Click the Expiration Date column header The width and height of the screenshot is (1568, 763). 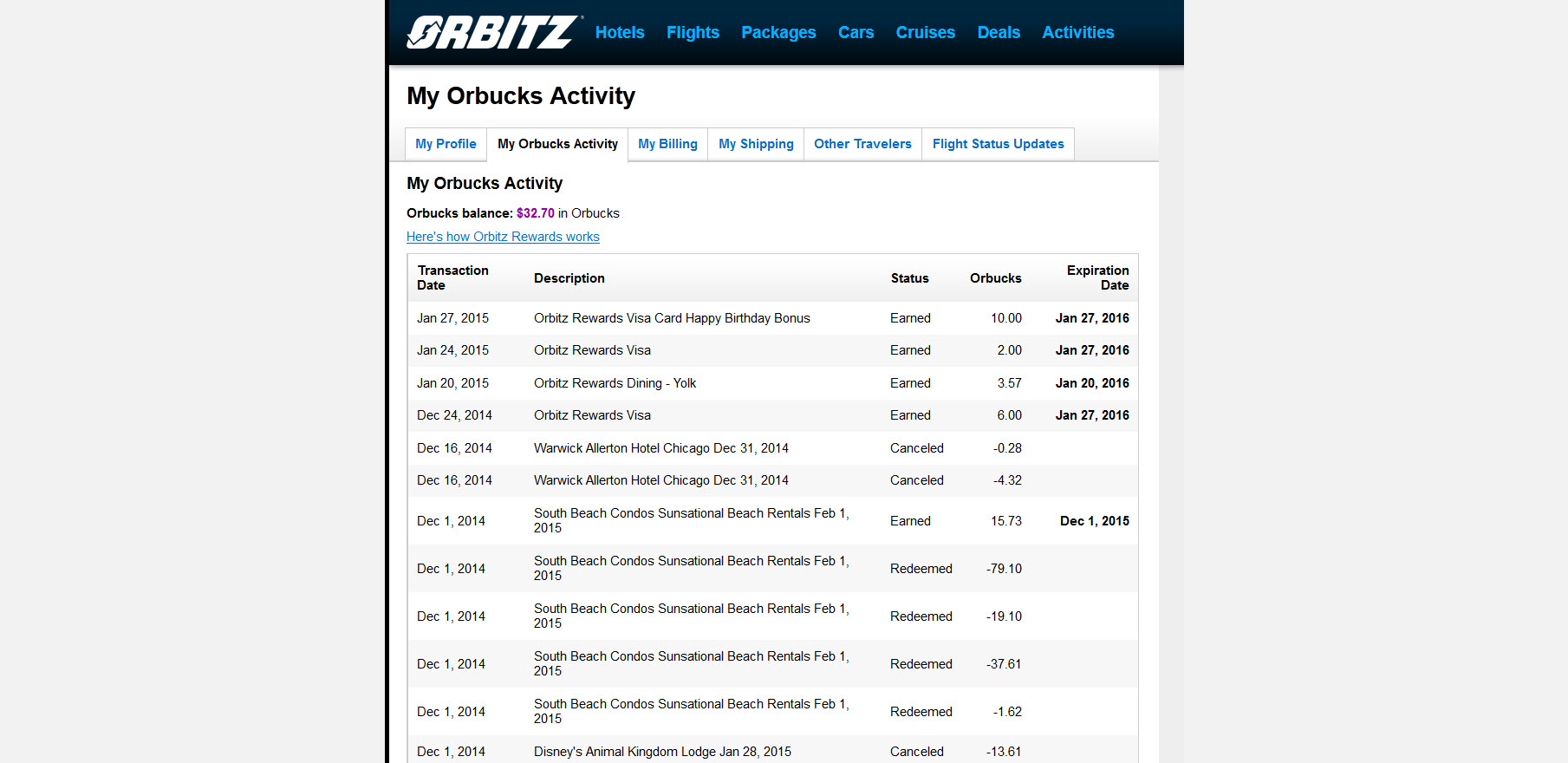(1097, 277)
